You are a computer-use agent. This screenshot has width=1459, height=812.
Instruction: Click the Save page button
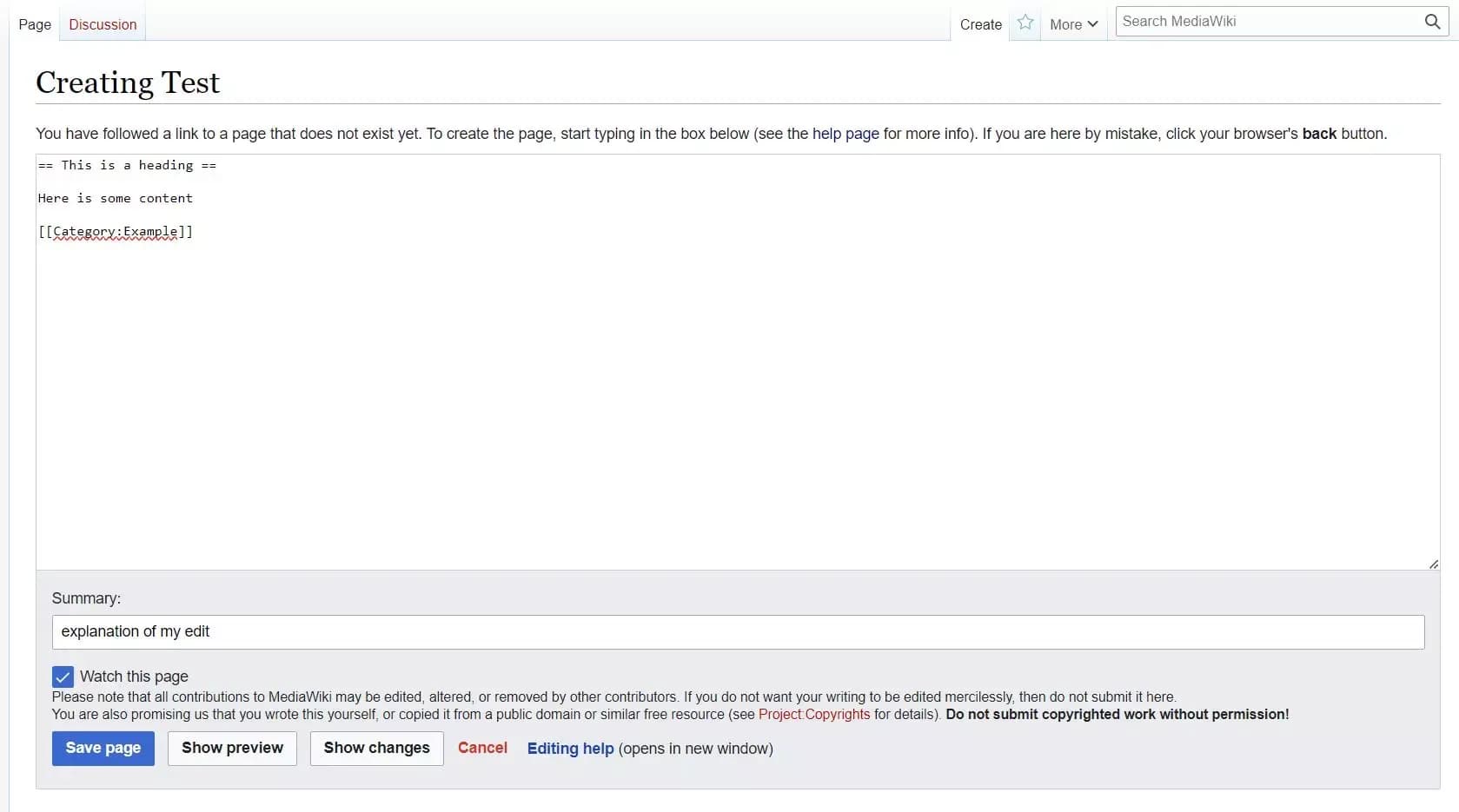click(103, 748)
